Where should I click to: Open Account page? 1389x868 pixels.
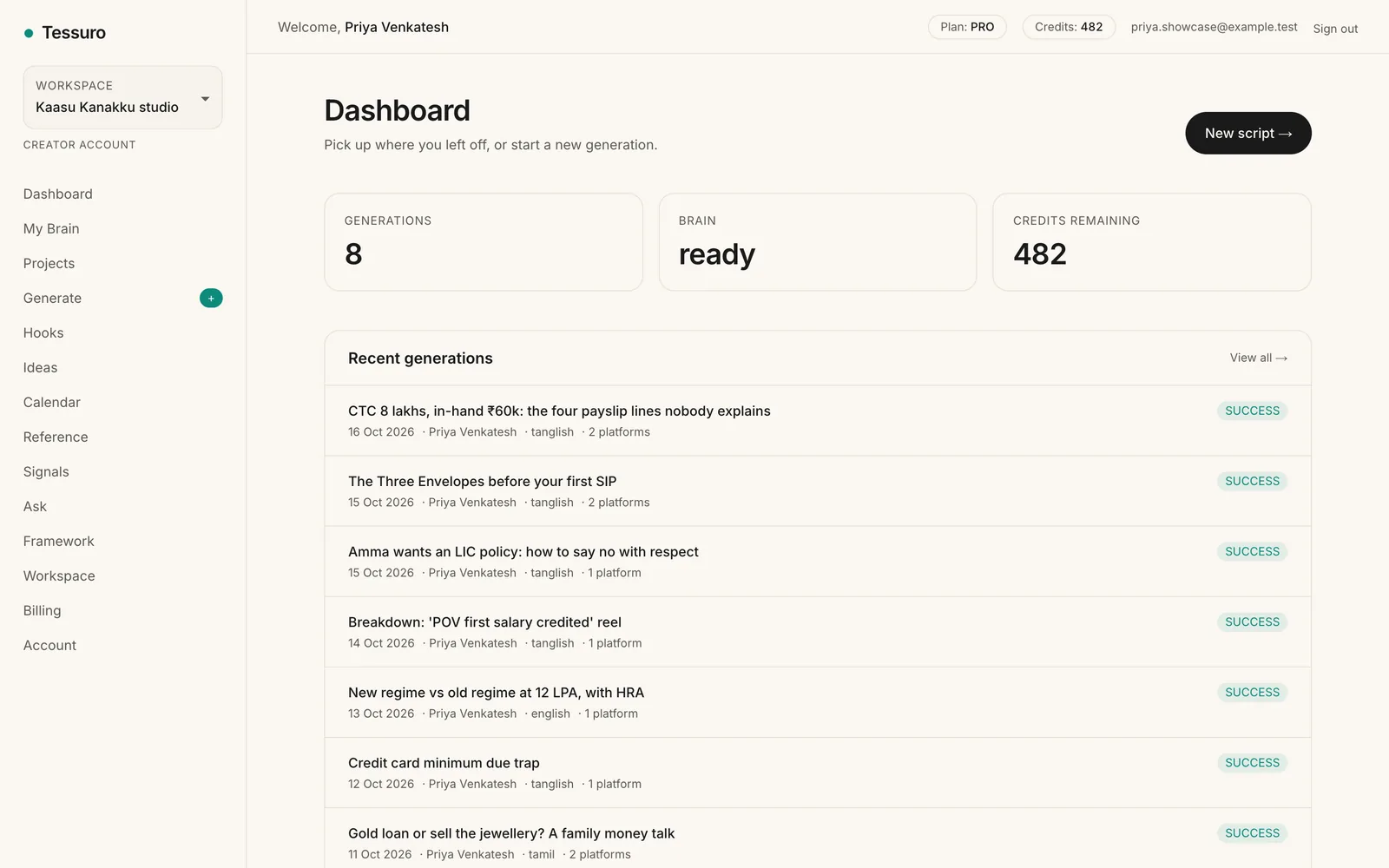(49, 645)
